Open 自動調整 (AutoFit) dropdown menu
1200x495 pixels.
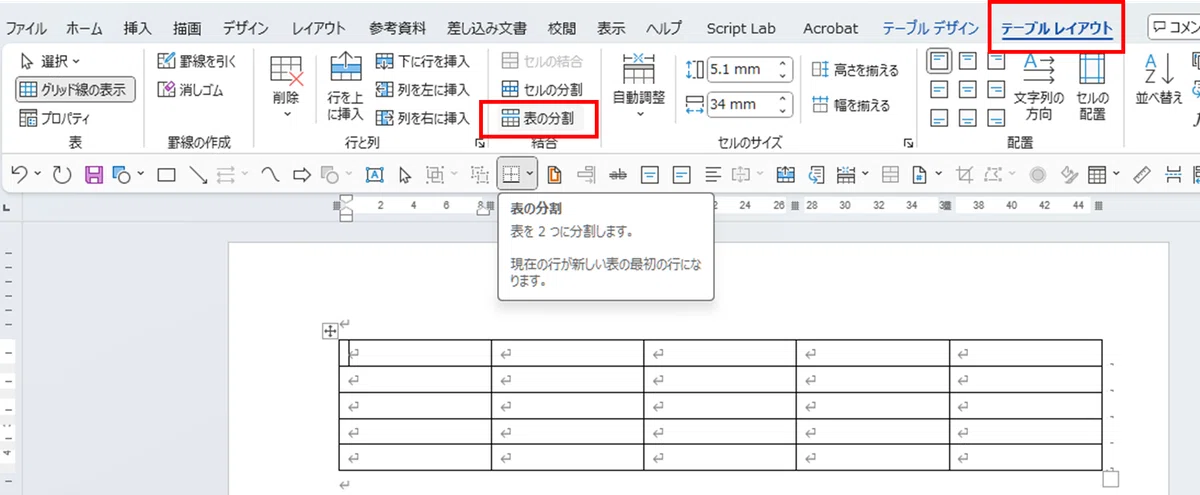(x=638, y=87)
